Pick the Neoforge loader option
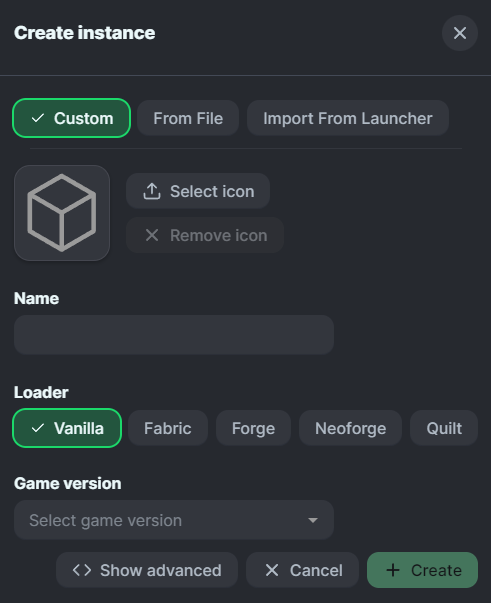 pos(350,428)
